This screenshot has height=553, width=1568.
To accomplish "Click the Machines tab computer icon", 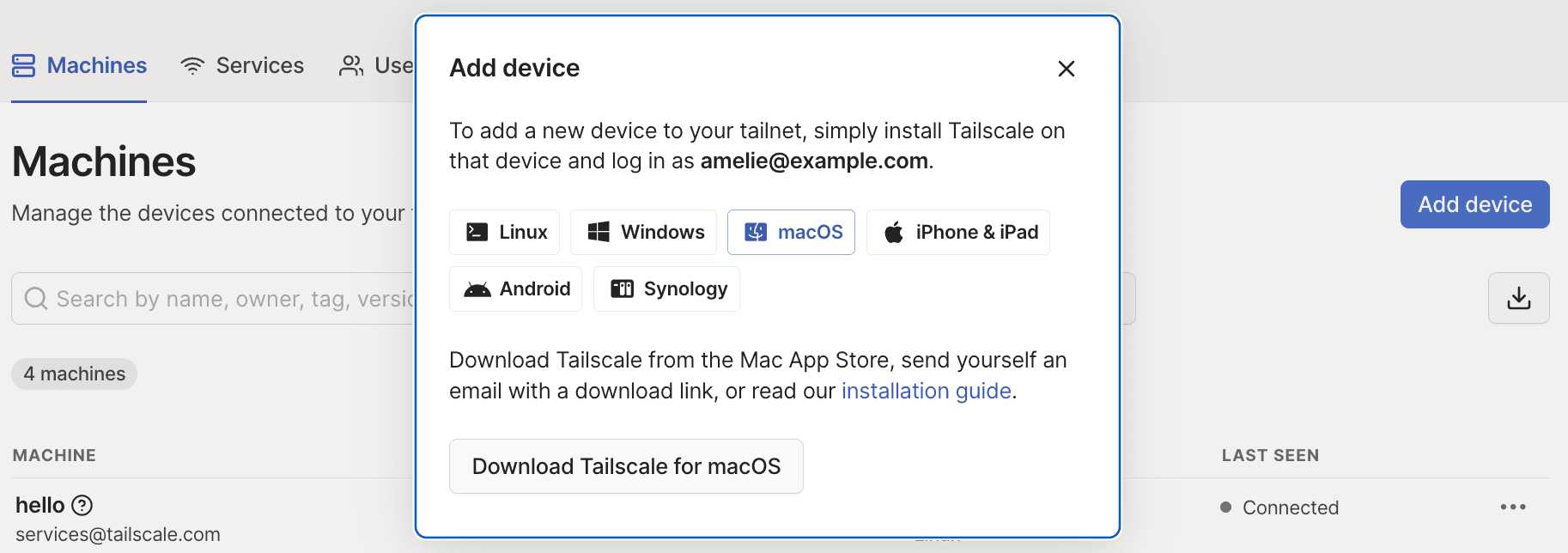I will (23, 64).
